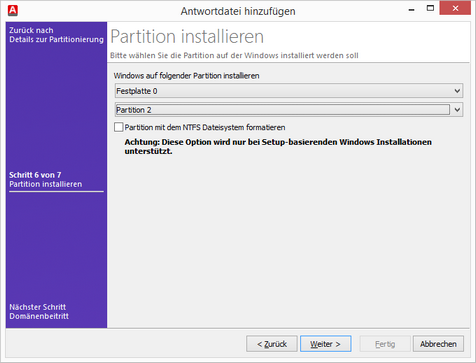Maximize the Antwortdatei hinzufügen window

coord(430,8)
